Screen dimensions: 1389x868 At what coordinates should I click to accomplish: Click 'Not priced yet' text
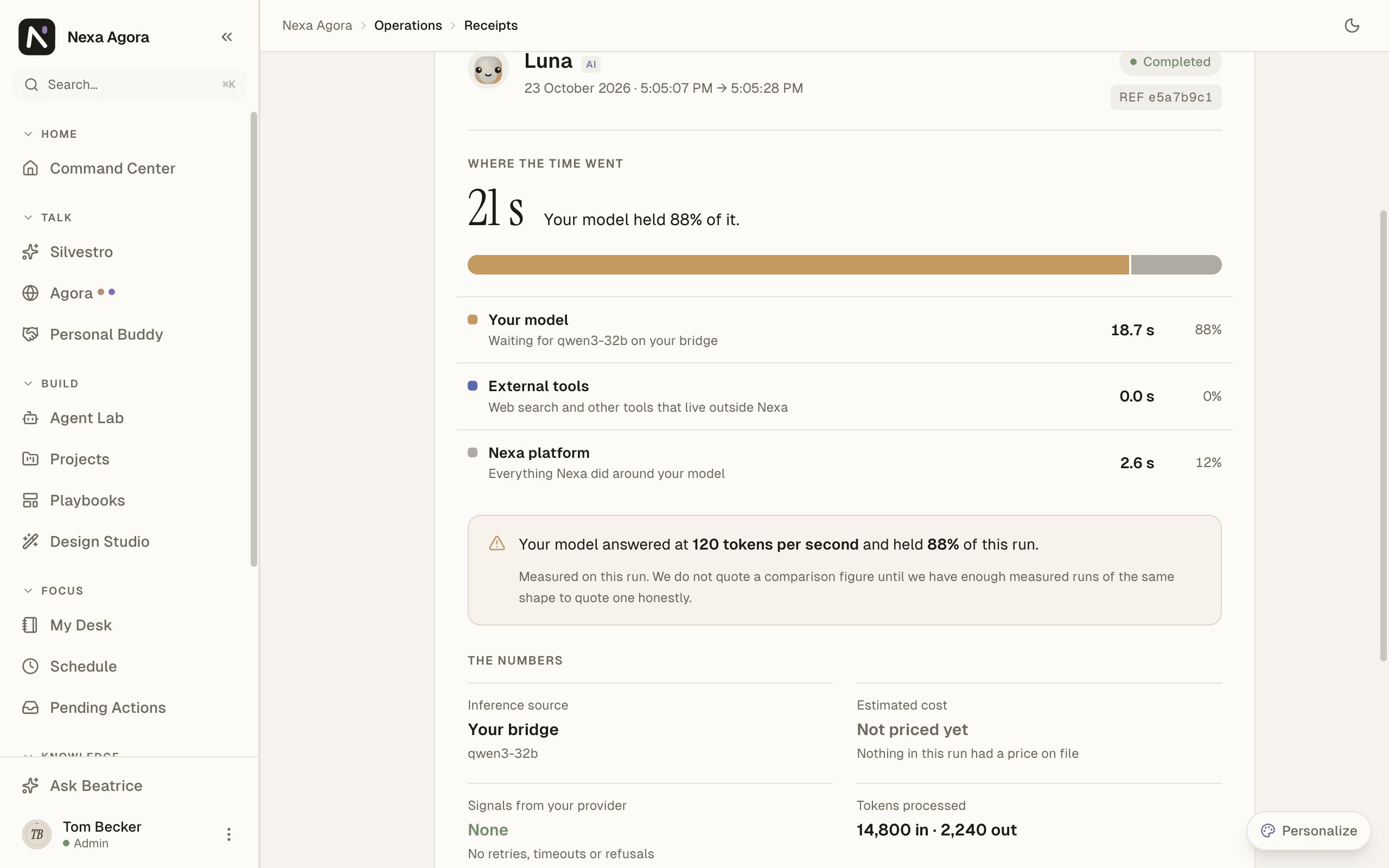[912, 730]
